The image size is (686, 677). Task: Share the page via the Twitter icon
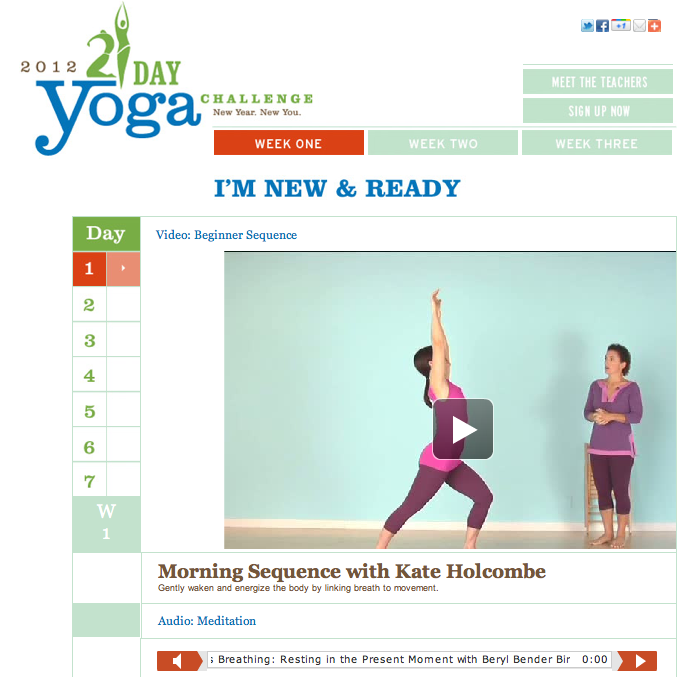(587, 26)
